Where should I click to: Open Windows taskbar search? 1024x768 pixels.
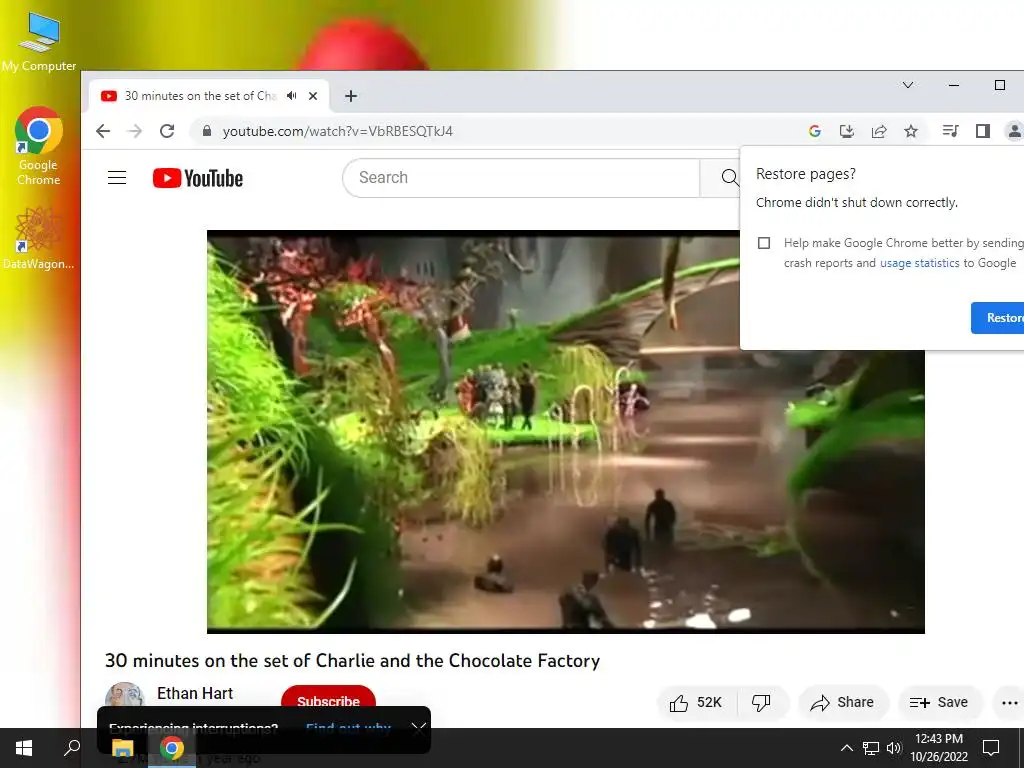point(71,748)
